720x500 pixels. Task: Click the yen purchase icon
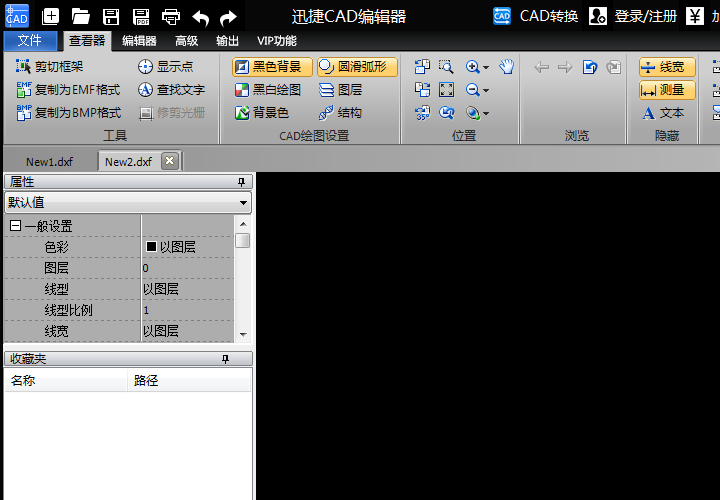coord(695,17)
